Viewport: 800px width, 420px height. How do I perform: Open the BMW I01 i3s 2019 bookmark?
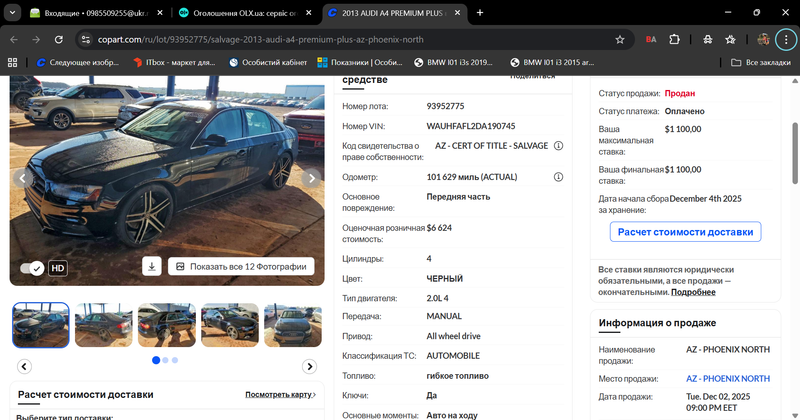click(453, 62)
